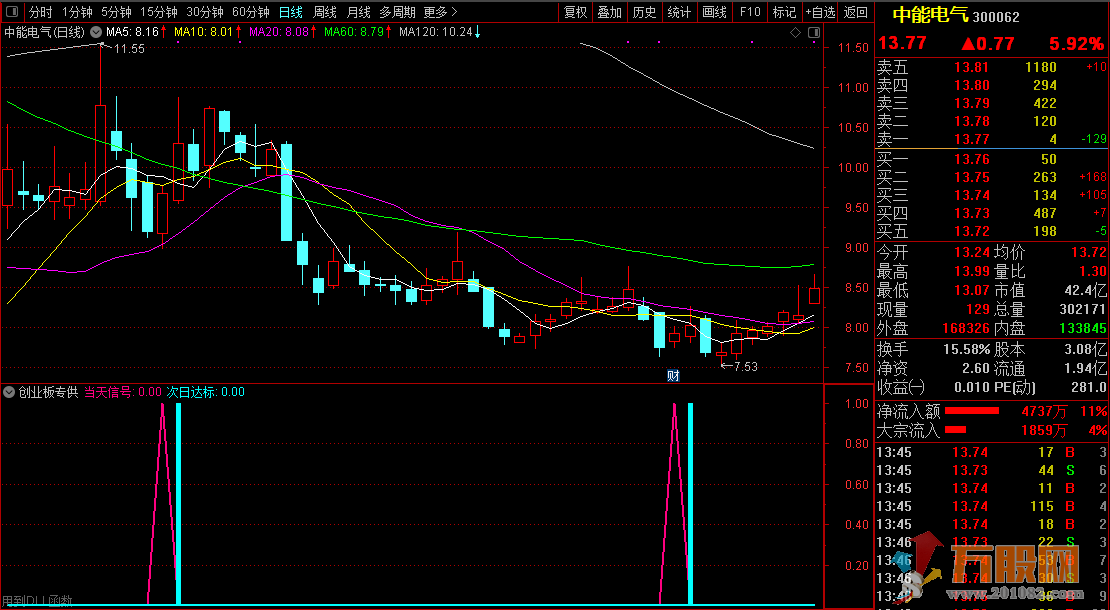Click the 返回 back button
Image resolution: width=1110 pixels, height=610 pixels.
[x=856, y=12]
